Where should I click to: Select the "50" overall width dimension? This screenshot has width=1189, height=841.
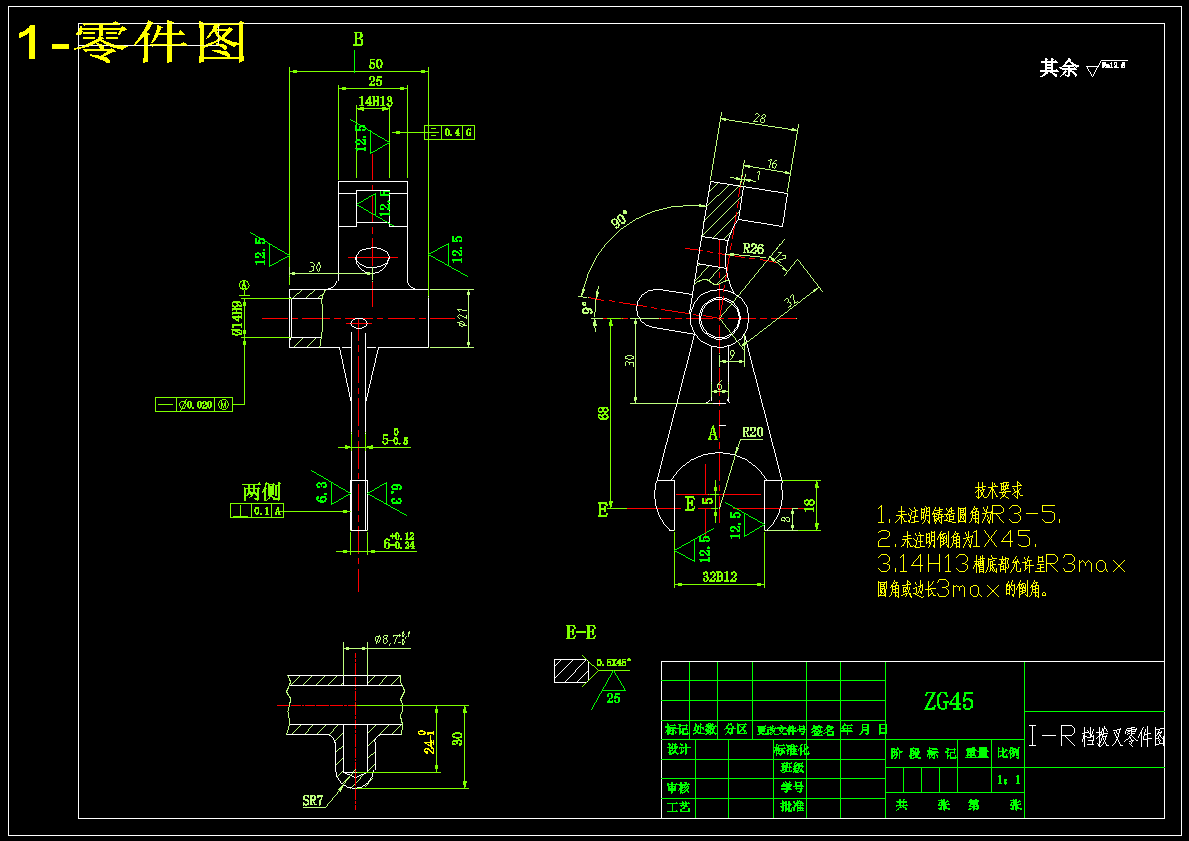(x=375, y=64)
